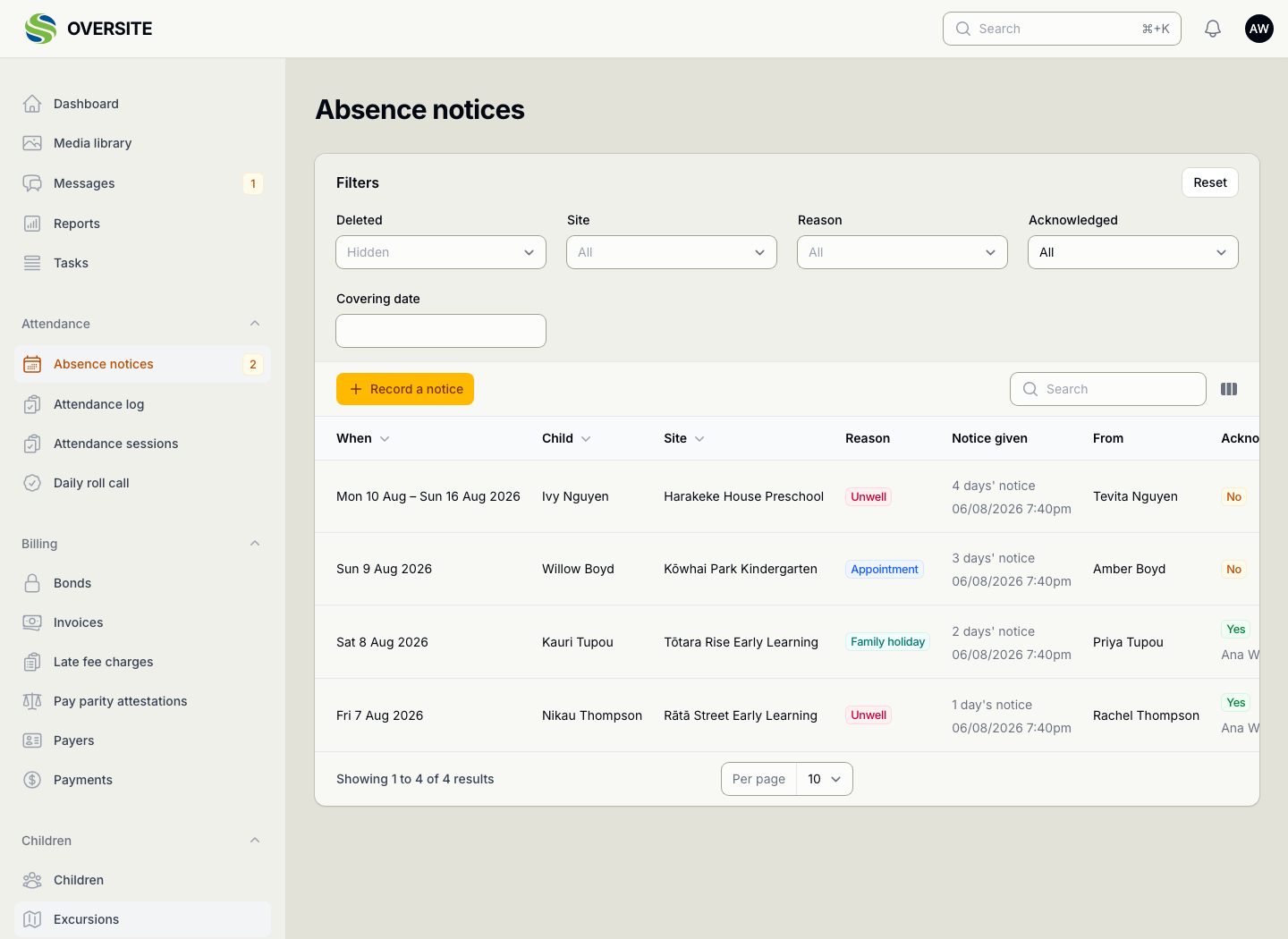Focus the top Search box

(1062, 29)
